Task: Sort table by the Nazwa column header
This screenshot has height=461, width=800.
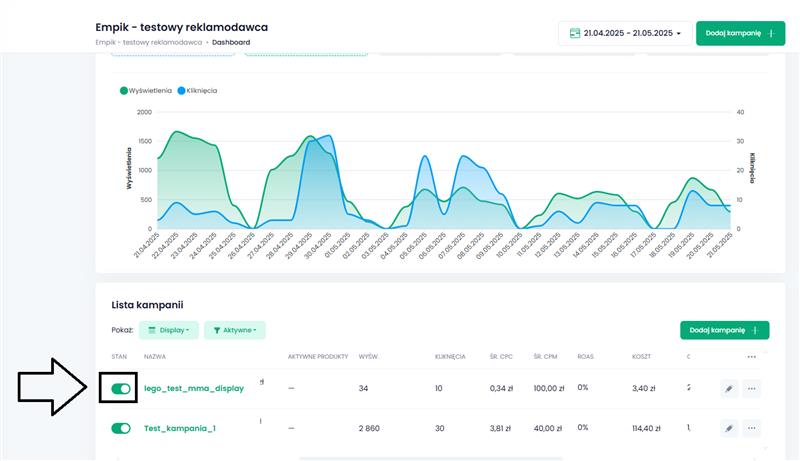Action: pyautogui.click(x=155, y=357)
